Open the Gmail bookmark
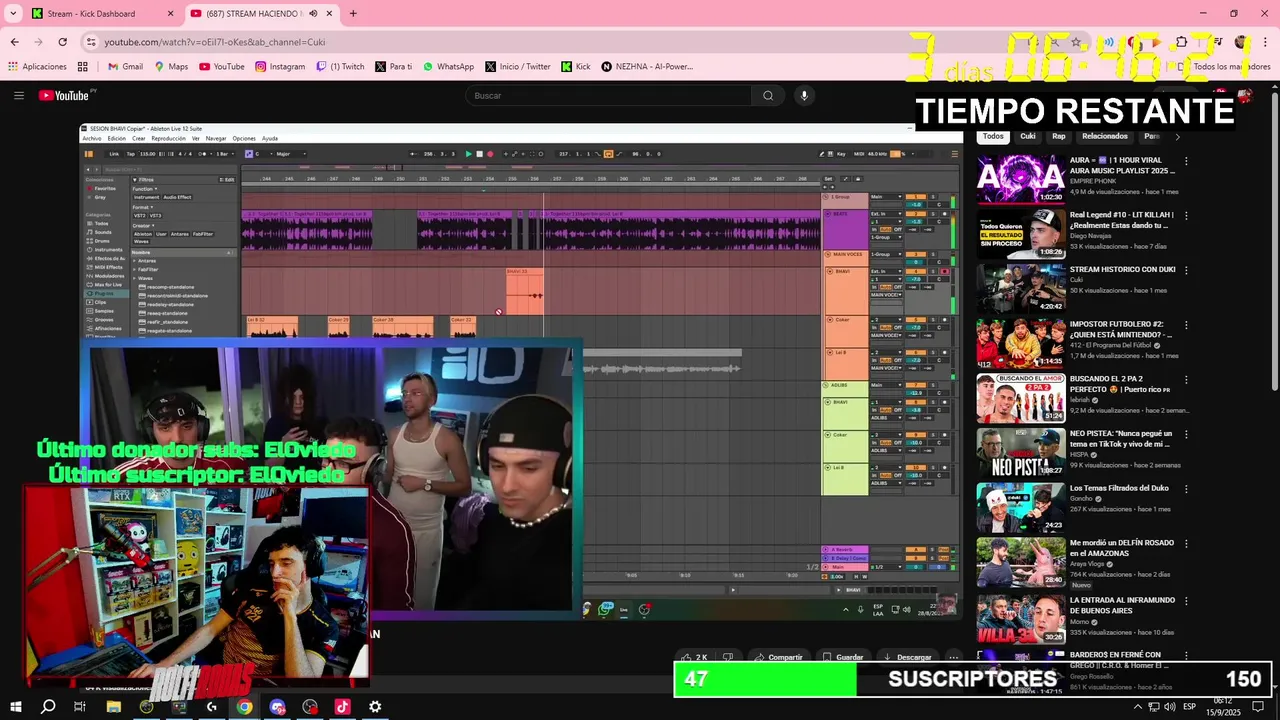Image resolution: width=1280 pixels, height=720 pixels. 125,67
